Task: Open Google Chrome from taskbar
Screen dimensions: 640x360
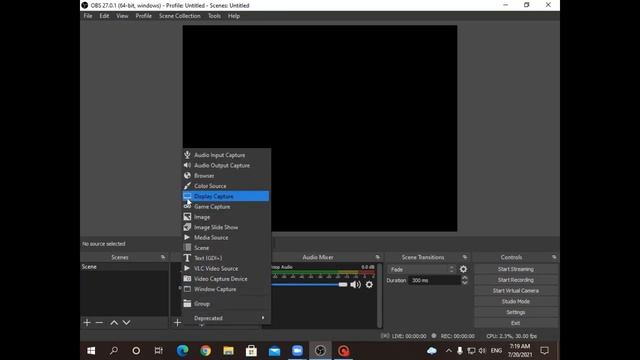Action: click(205, 351)
